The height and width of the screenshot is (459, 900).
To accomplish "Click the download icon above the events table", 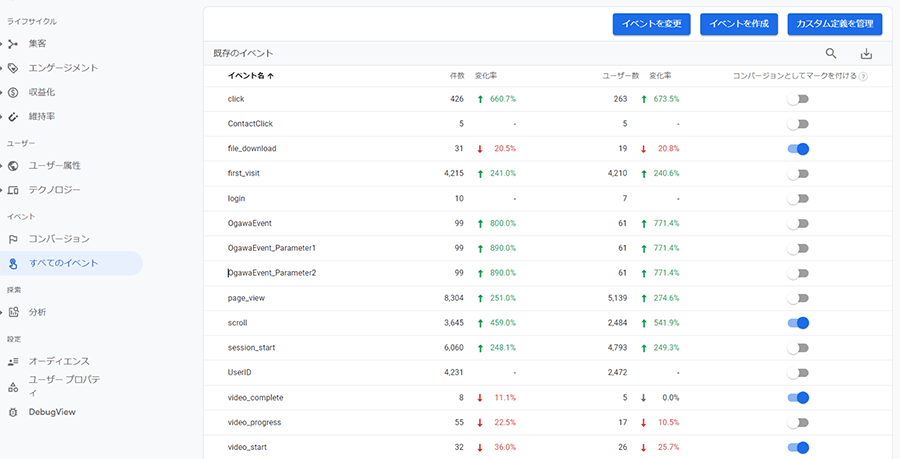I will pyautogui.click(x=866, y=54).
